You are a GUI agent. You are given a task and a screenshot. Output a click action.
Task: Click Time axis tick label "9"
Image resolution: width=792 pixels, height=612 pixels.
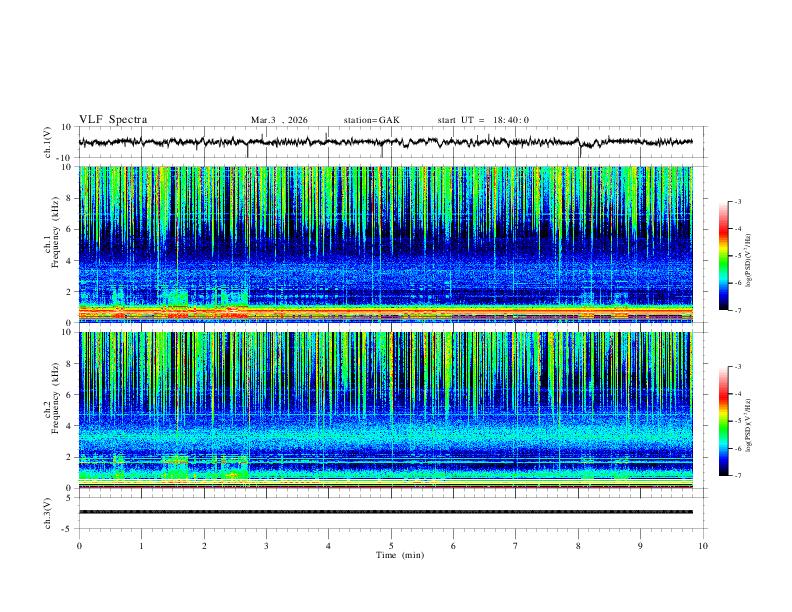tap(640, 546)
